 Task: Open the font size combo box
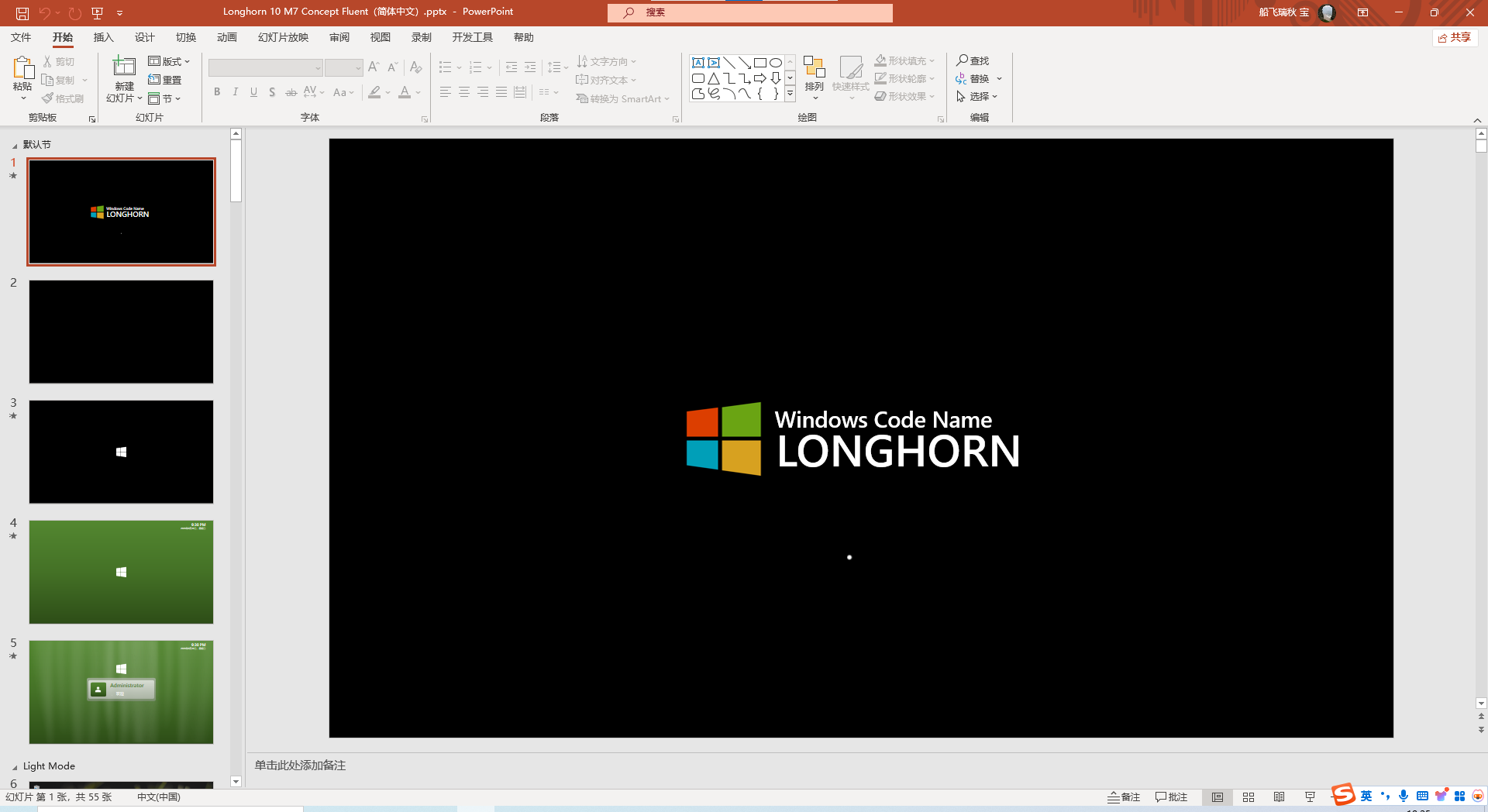click(344, 67)
